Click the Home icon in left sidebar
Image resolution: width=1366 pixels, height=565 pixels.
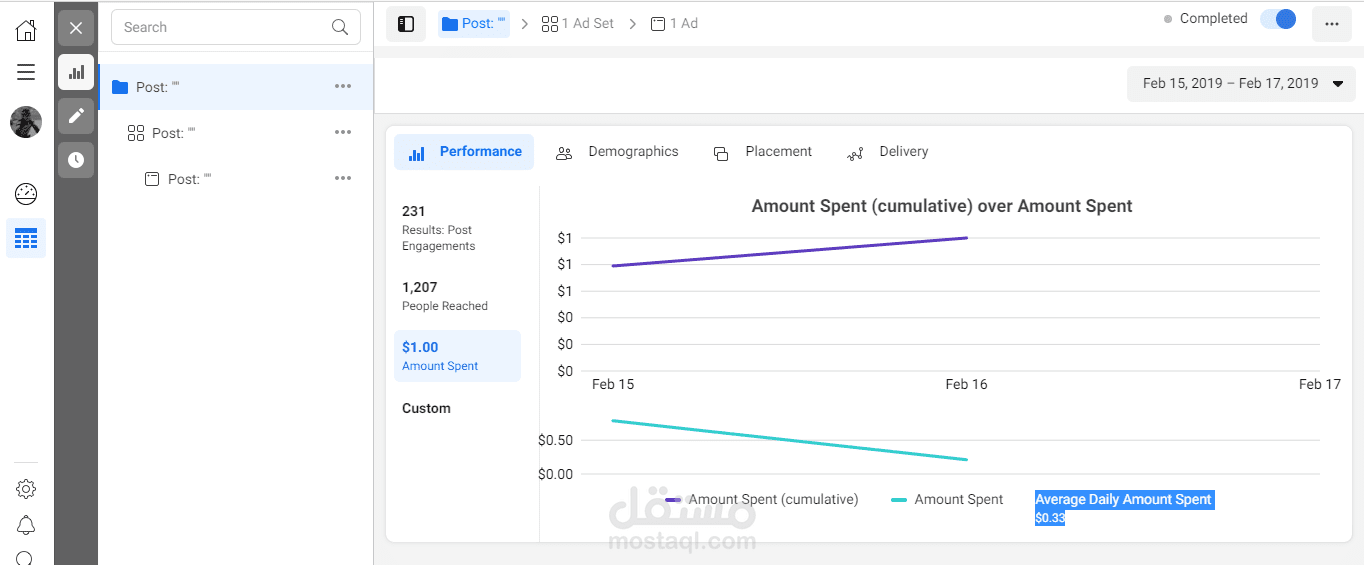(26, 30)
